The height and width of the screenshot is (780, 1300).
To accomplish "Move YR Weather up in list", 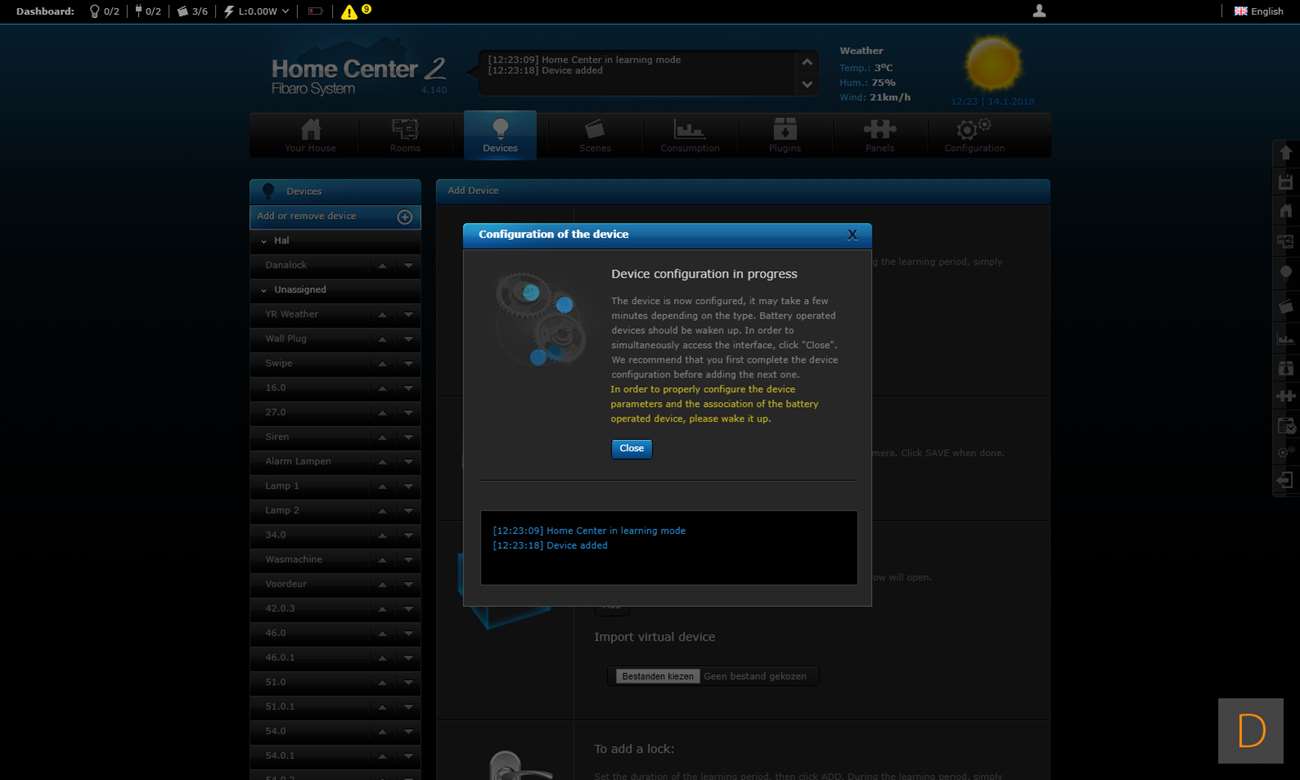I will [382, 315].
